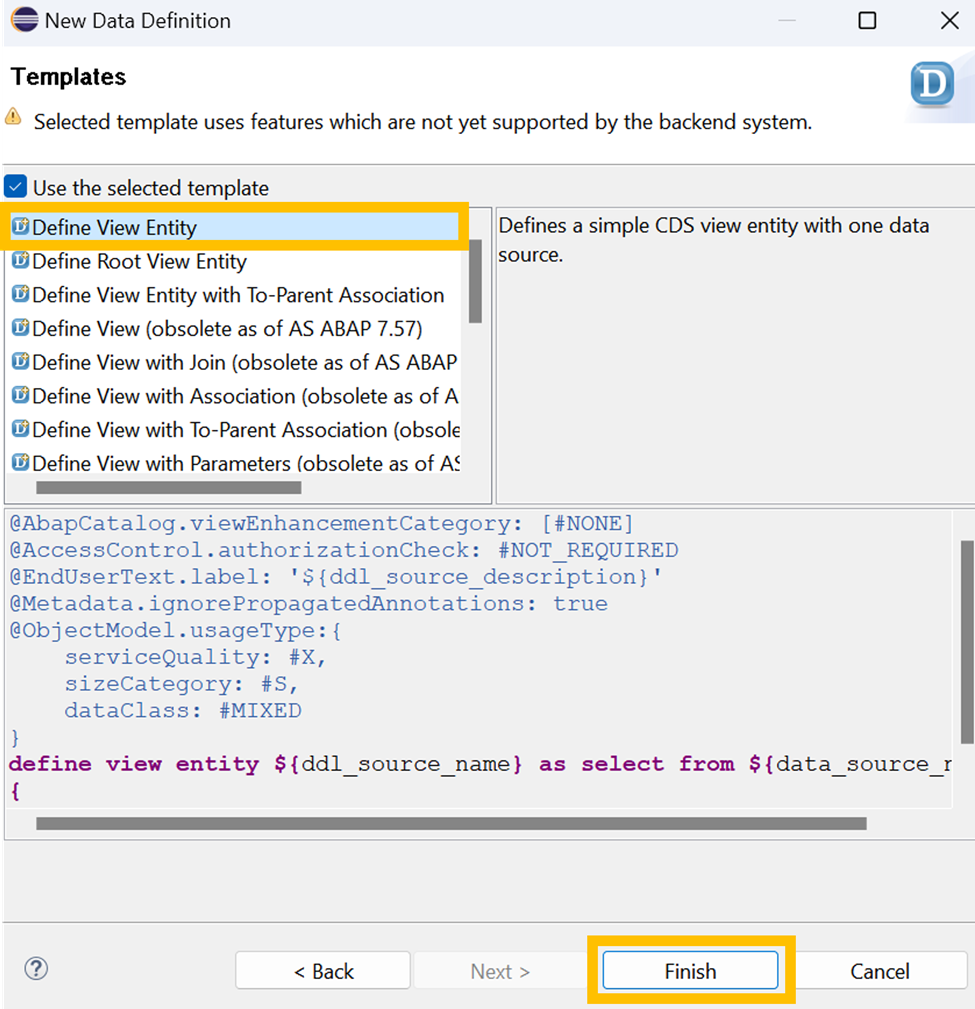Click template list vertical scrollbar thumb
This screenshot has height=1009, width=975.
(475, 281)
